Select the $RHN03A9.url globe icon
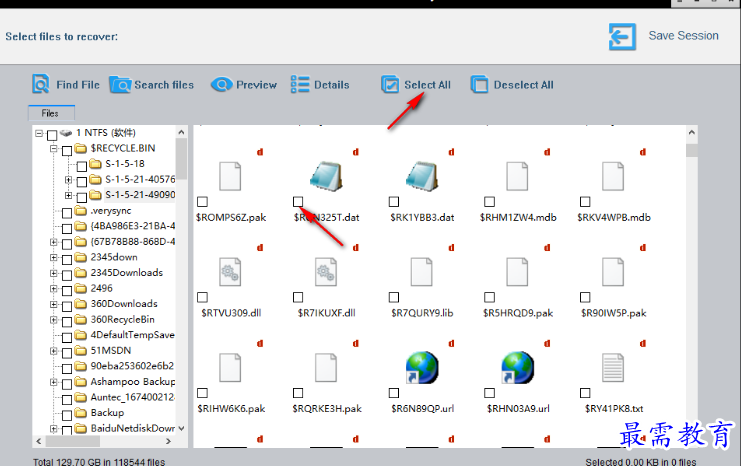This screenshot has height=466, width=741. click(517, 367)
